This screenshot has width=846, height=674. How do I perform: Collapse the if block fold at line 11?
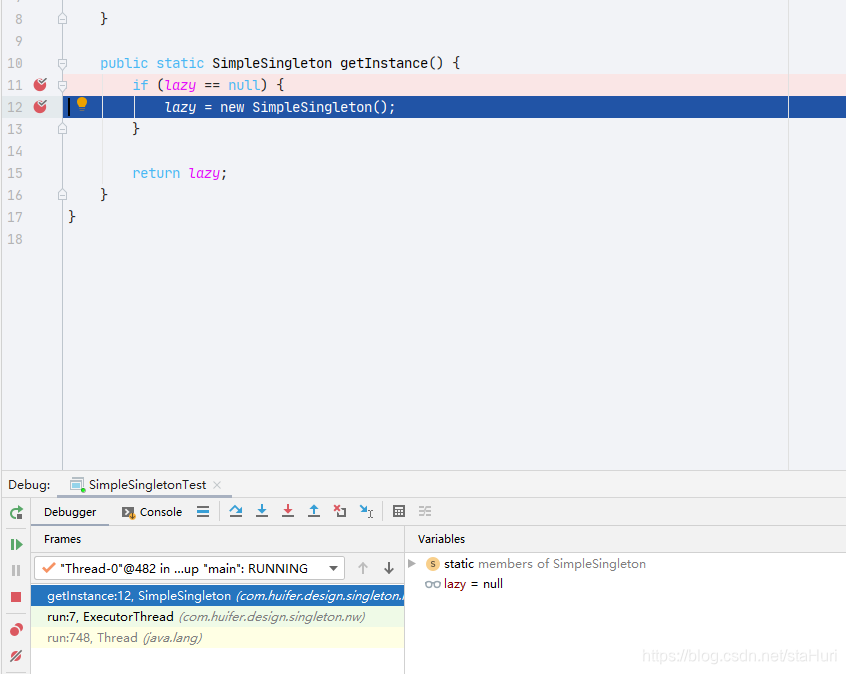[63, 85]
